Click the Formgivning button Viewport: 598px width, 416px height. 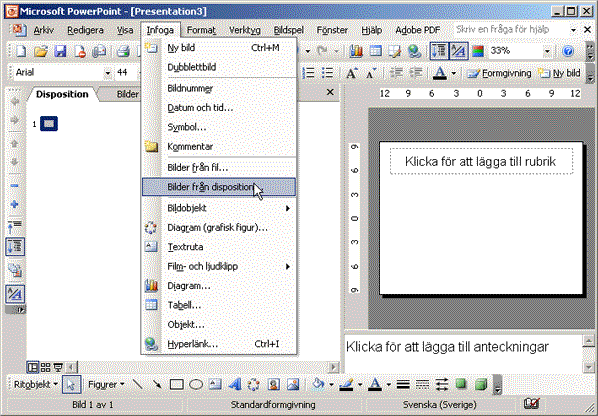pyautogui.click(x=500, y=73)
